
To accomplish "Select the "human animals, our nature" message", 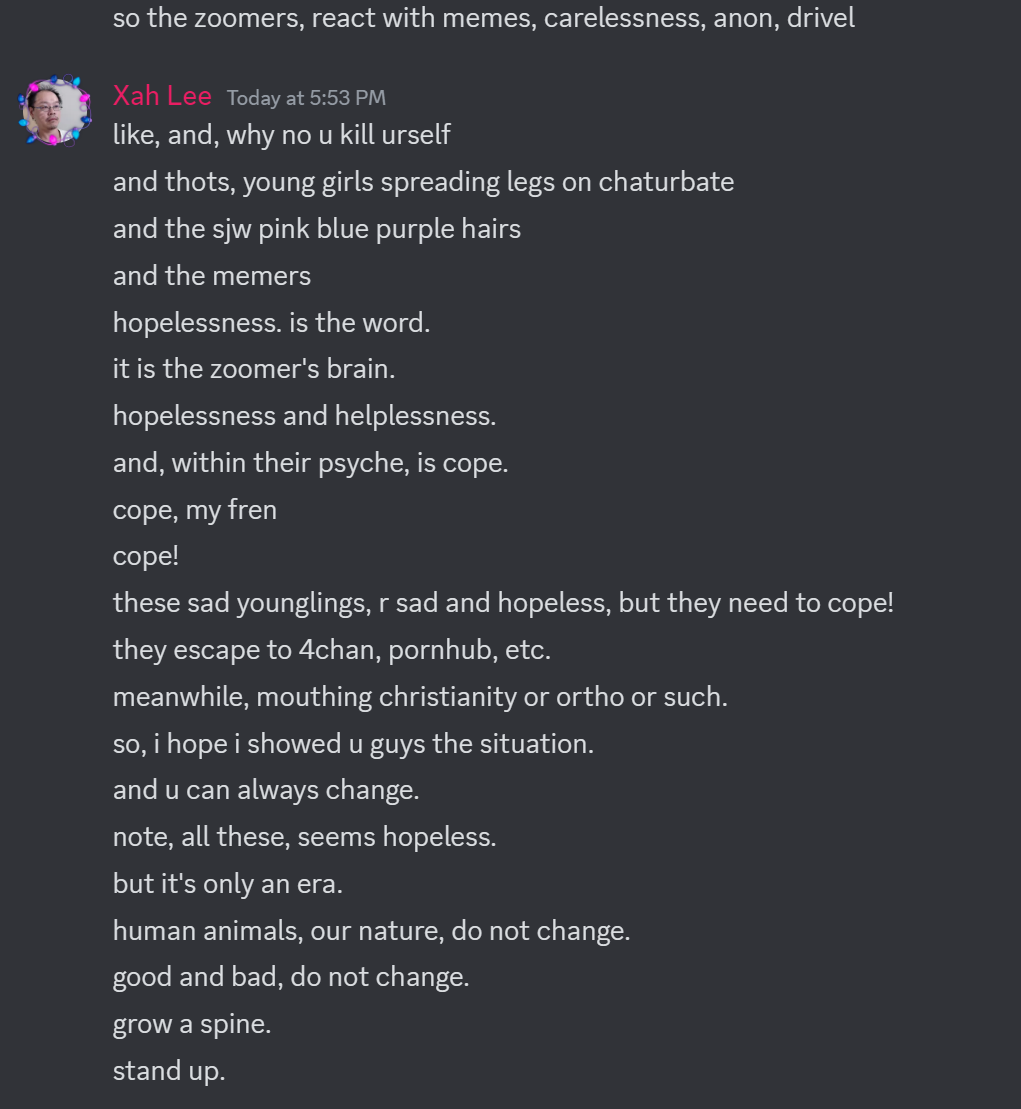I will pyautogui.click(x=371, y=931).
